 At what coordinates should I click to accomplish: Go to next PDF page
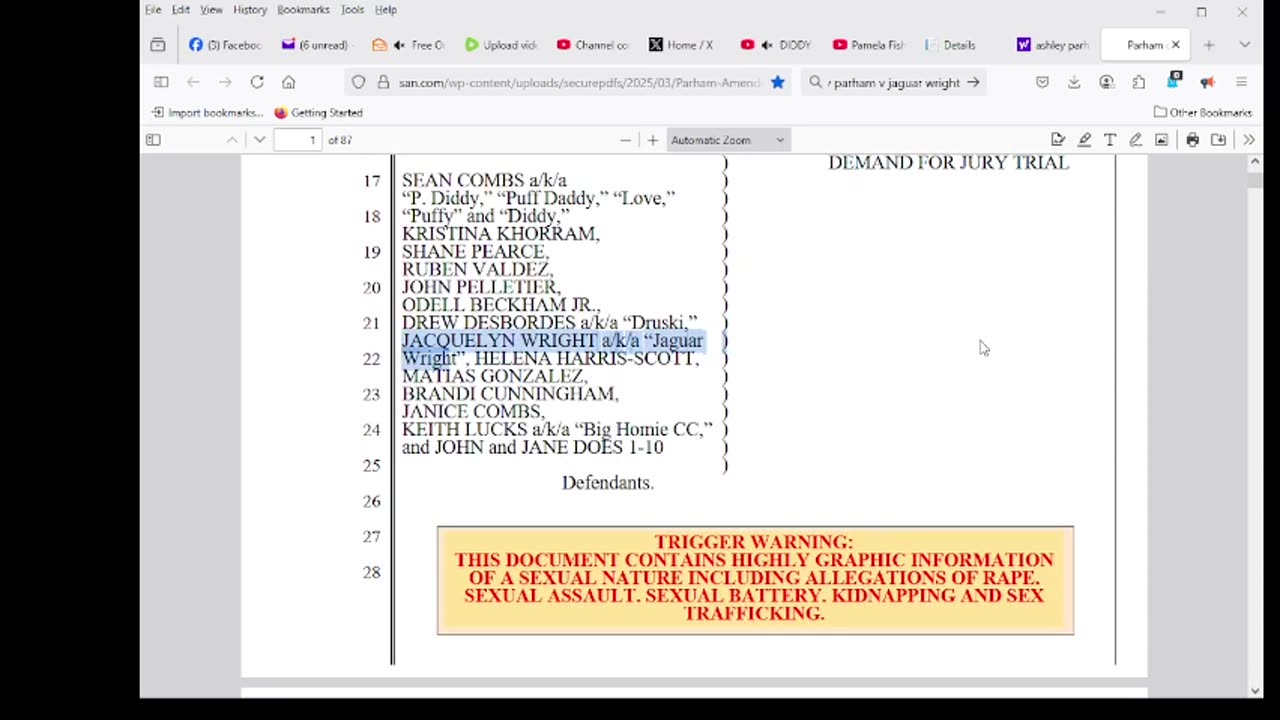tap(260, 140)
